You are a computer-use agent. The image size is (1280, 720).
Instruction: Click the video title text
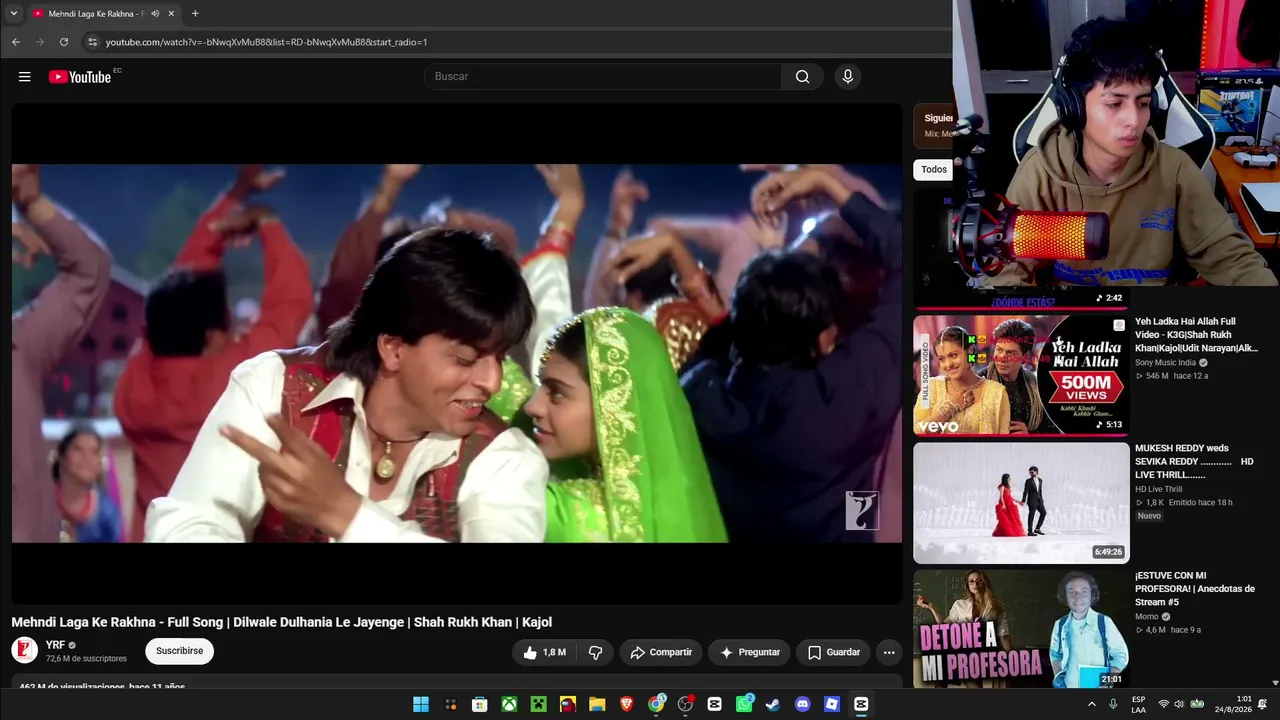tap(281, 622)
